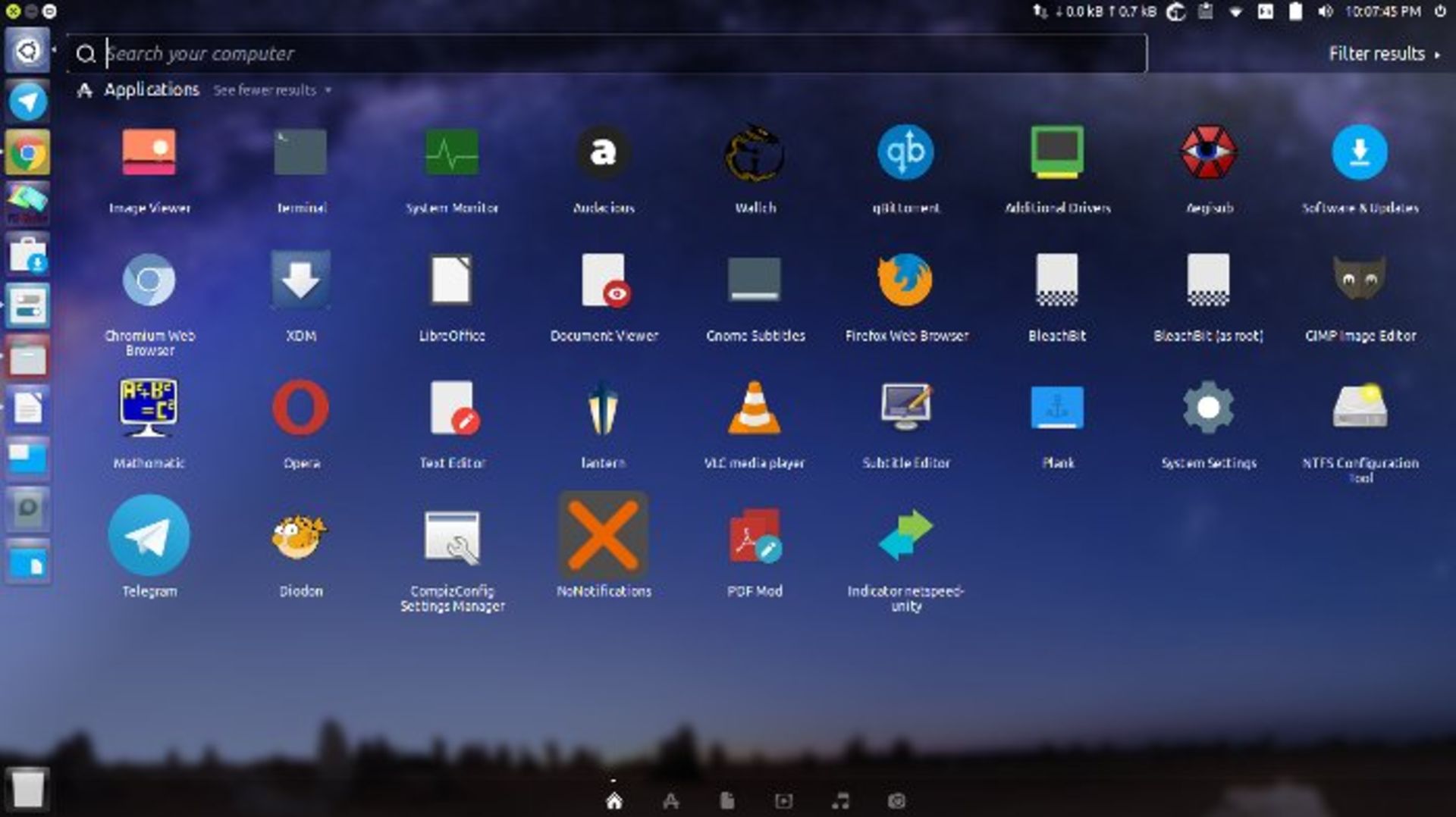Open System Monitor
Screen dimensions: 1456x817
pos(452,153)
